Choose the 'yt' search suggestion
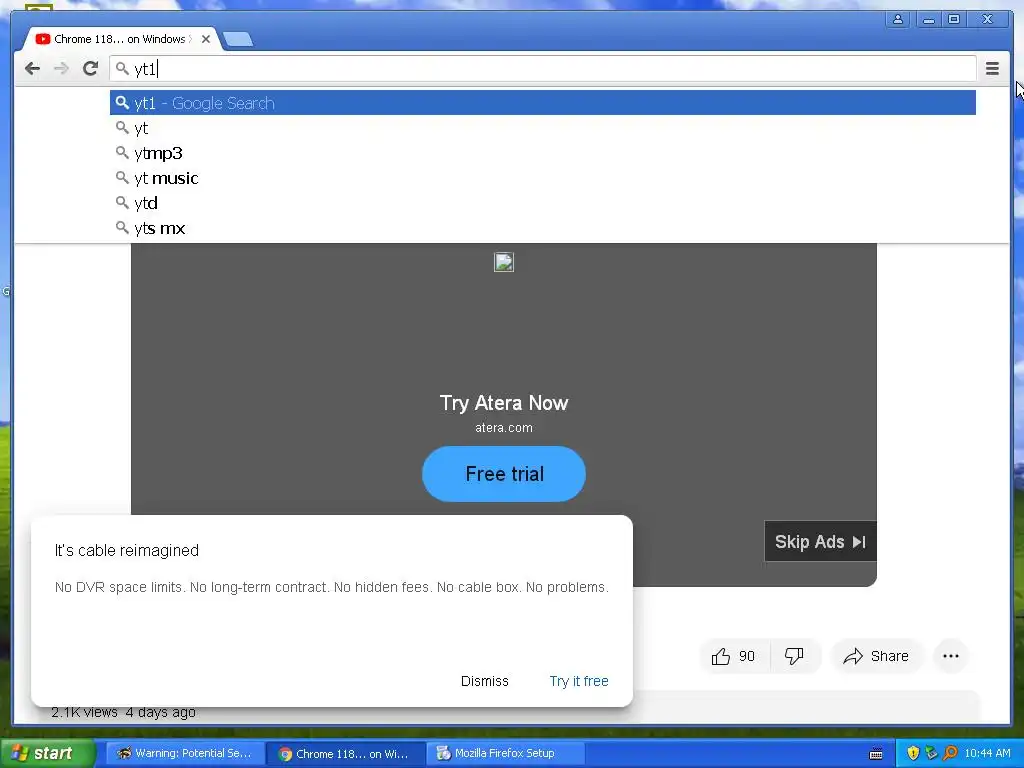 click(x=543, y=128)
